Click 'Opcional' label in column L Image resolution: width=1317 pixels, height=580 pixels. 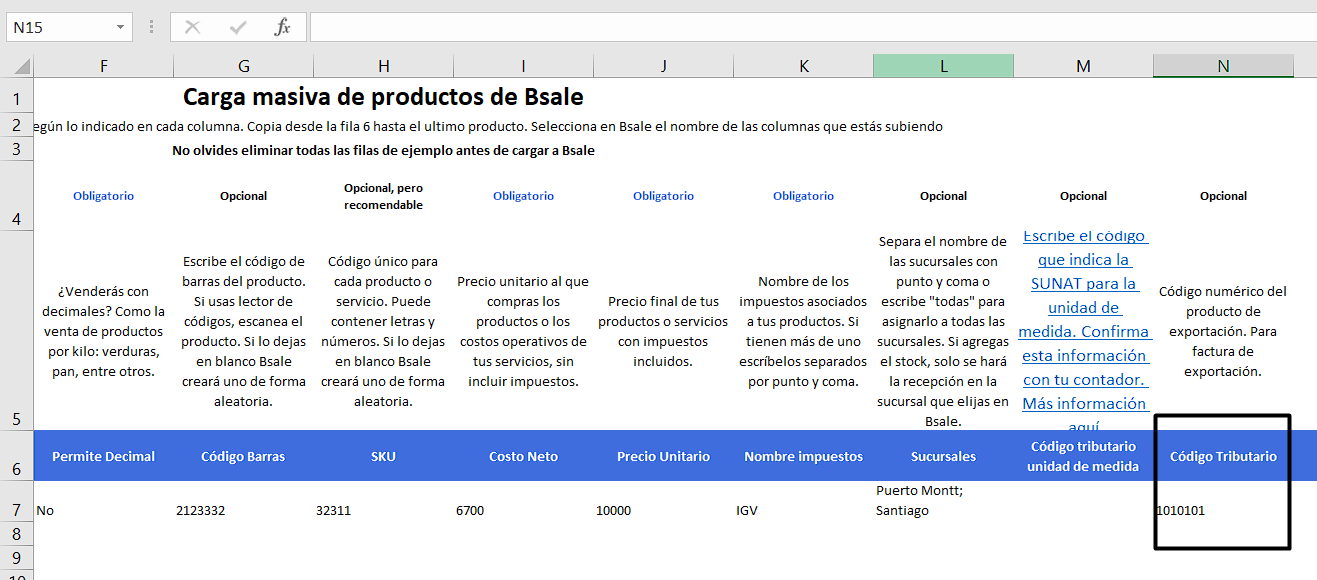(943, 196)
